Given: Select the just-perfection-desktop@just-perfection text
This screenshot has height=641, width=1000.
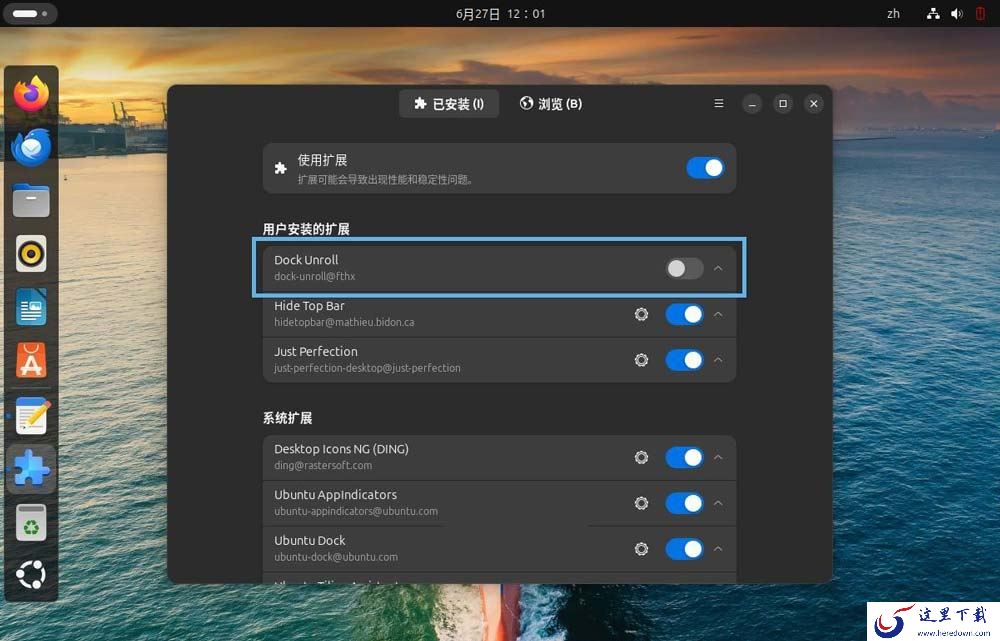Looking at the screenshot, I should [x=367, y=368].
